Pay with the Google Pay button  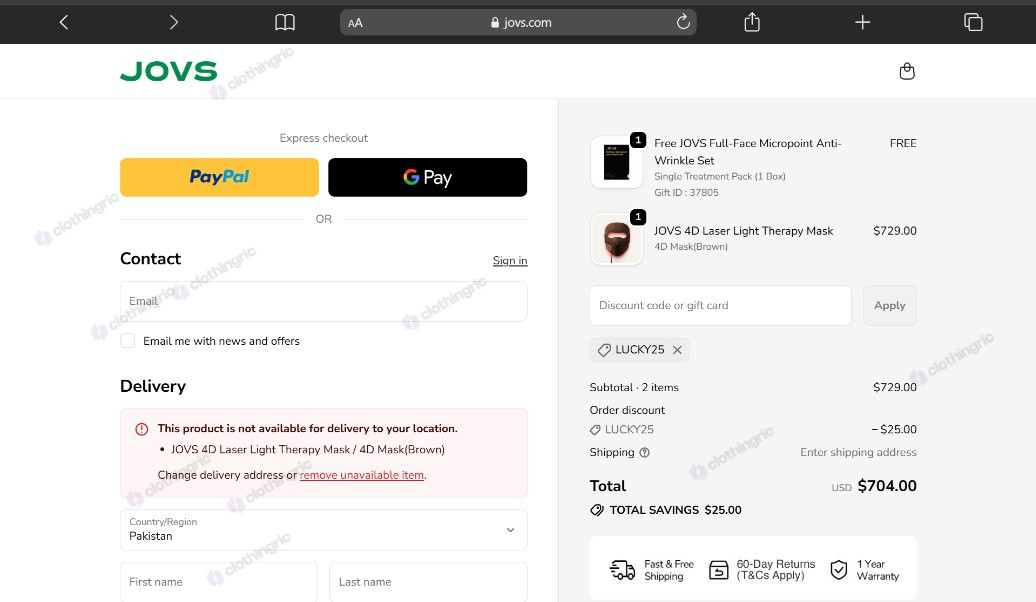tap(427, 177)
